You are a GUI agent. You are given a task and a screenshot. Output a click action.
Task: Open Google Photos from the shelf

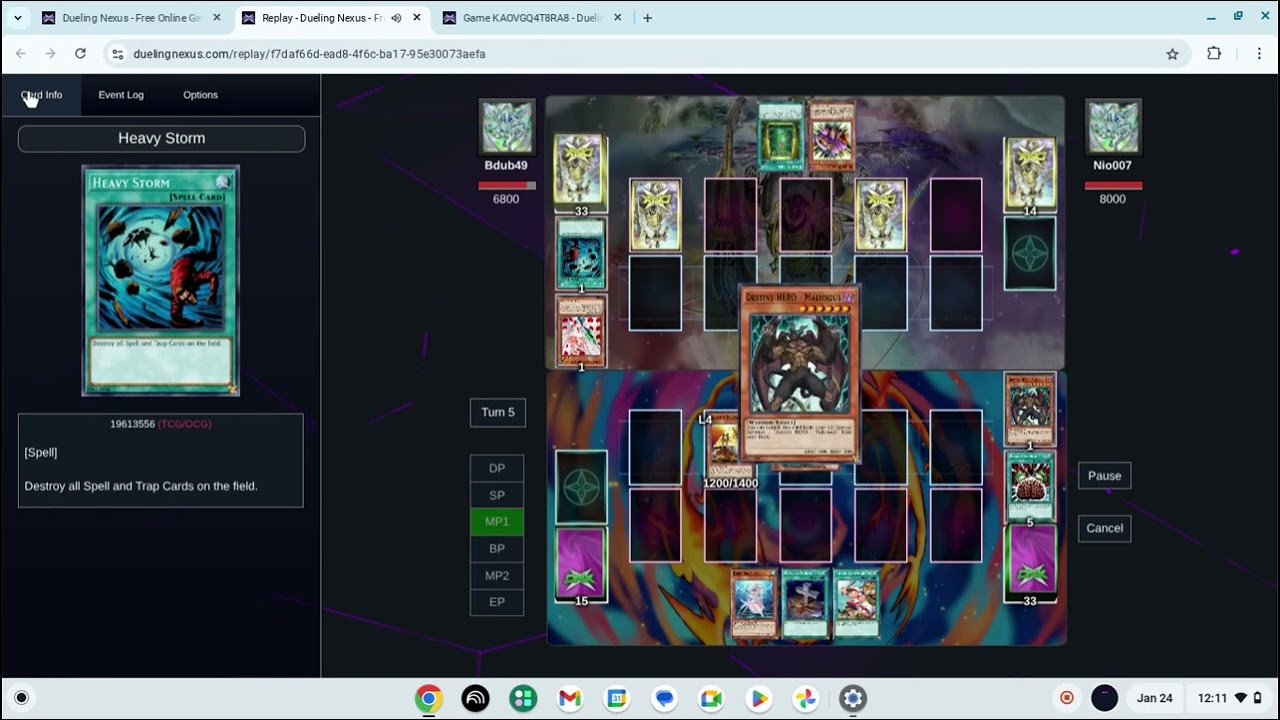click(805, 698)
